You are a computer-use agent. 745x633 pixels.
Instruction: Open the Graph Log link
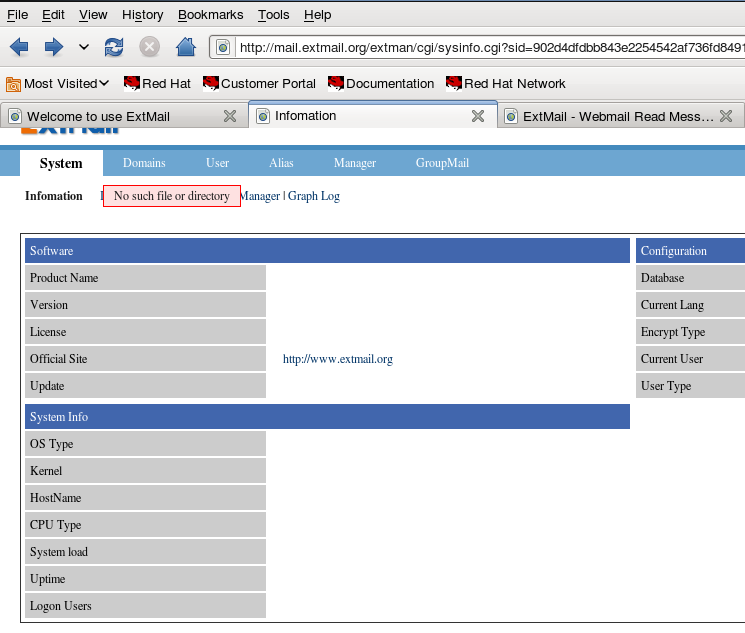pyautogui.click(x=314, y=196)
